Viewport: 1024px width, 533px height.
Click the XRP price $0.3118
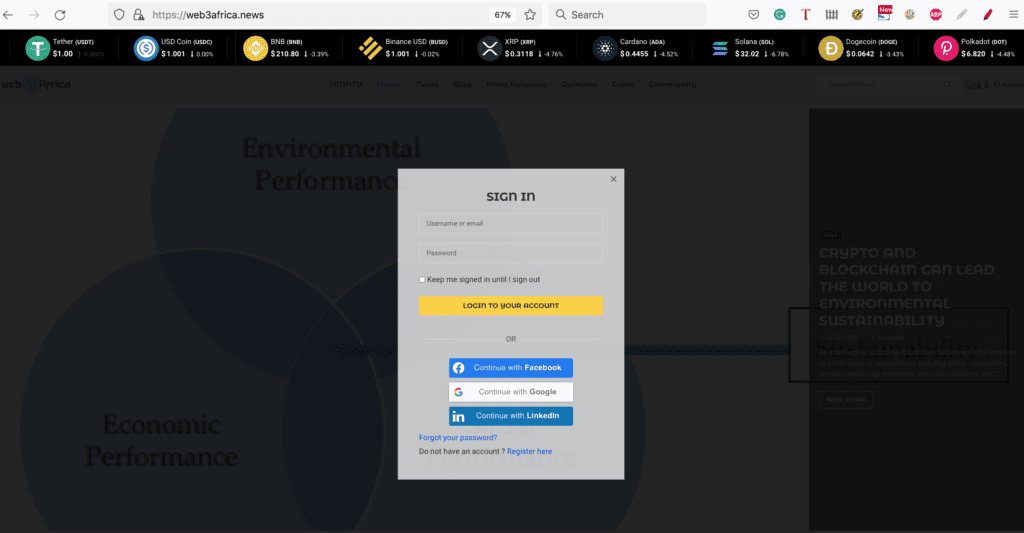[x=519, y=54]
